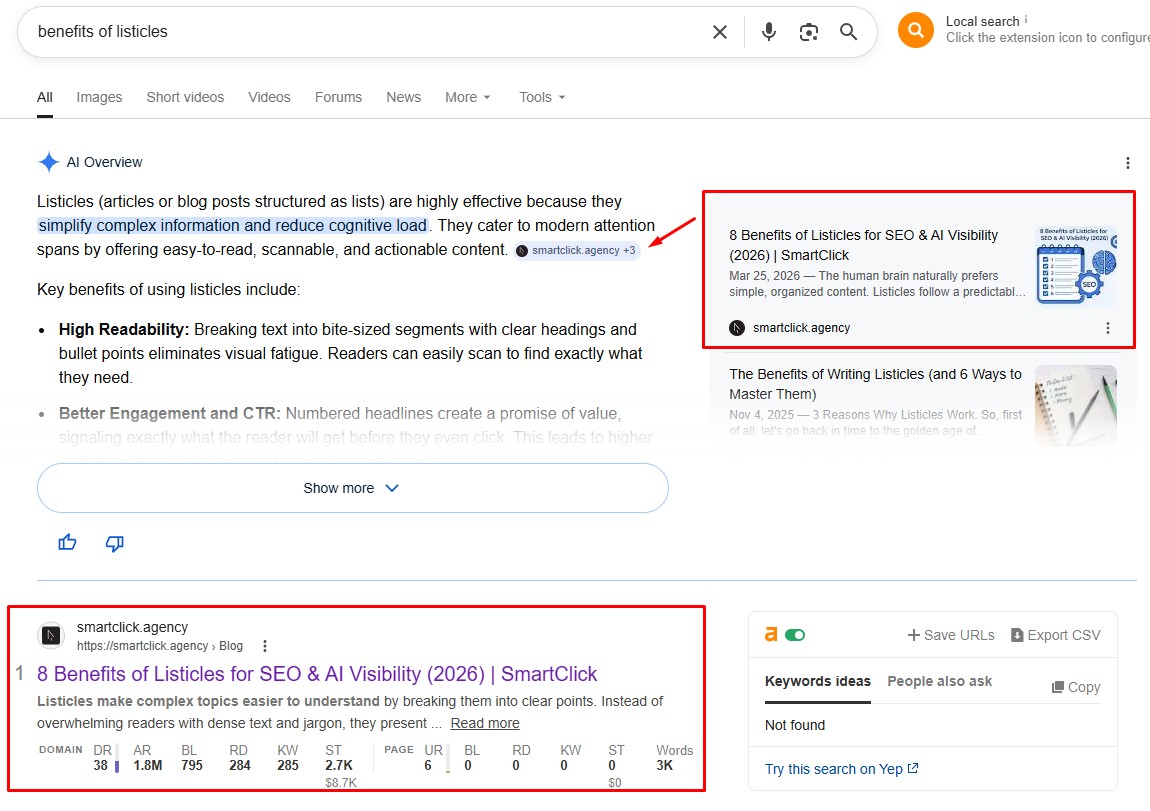Open the More search filters dropdown
1150x811 pixels.
468,98
